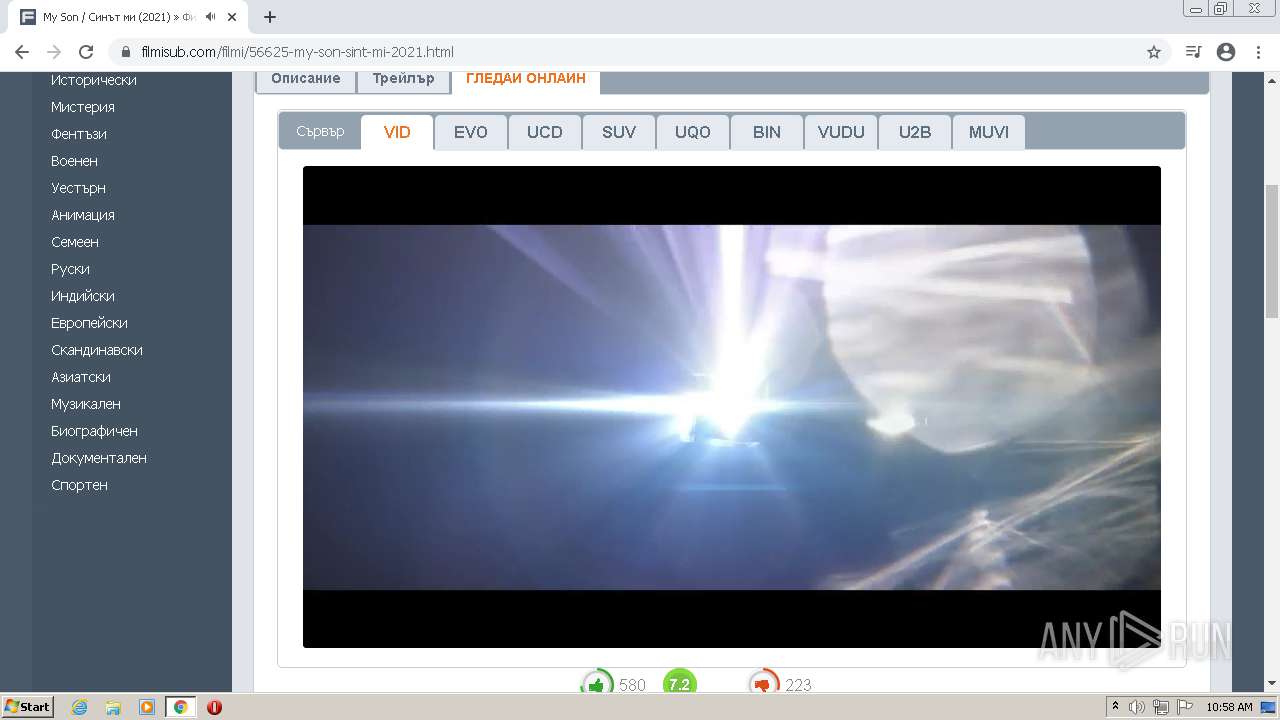
Task: Open Европейски category link
Action: (x=89, y=323)
